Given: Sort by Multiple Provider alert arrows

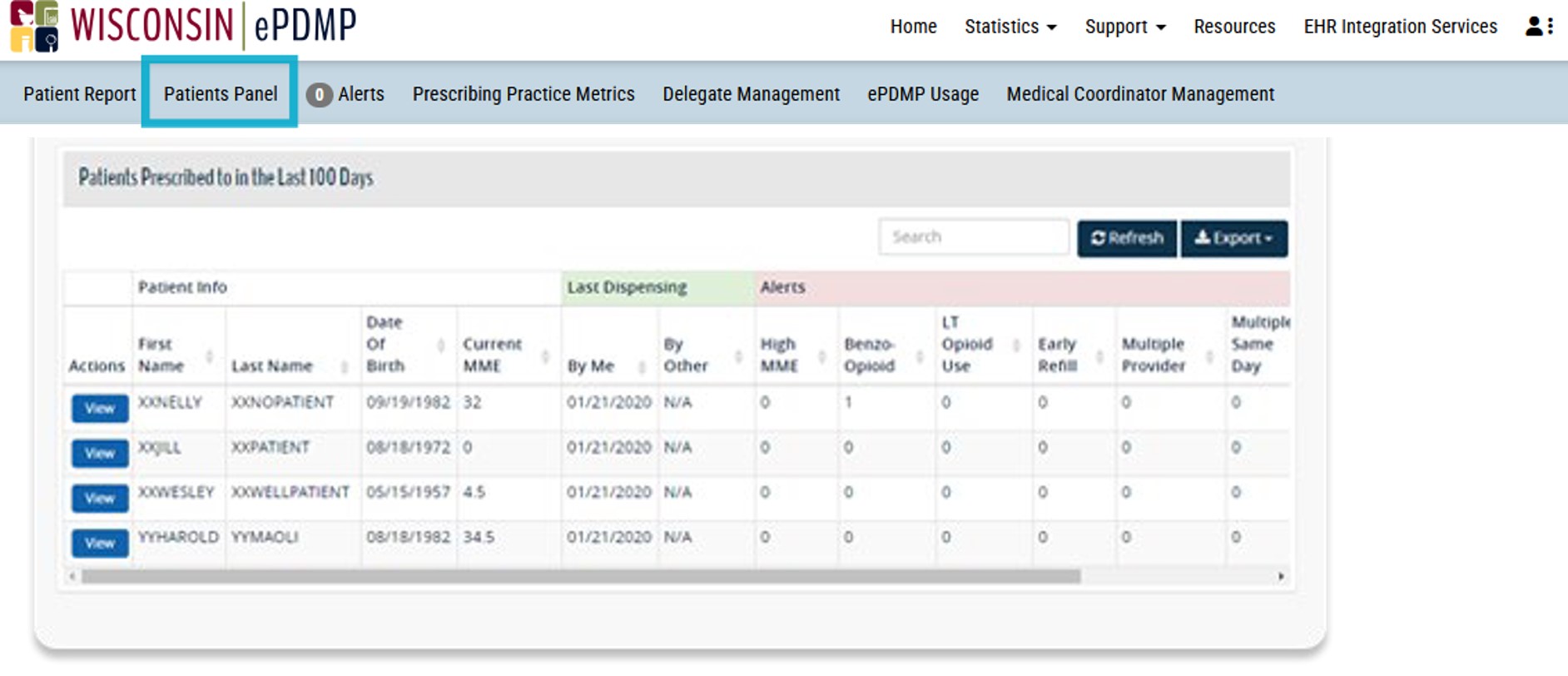Looking at the screenshot, I should click(1209, 356).
